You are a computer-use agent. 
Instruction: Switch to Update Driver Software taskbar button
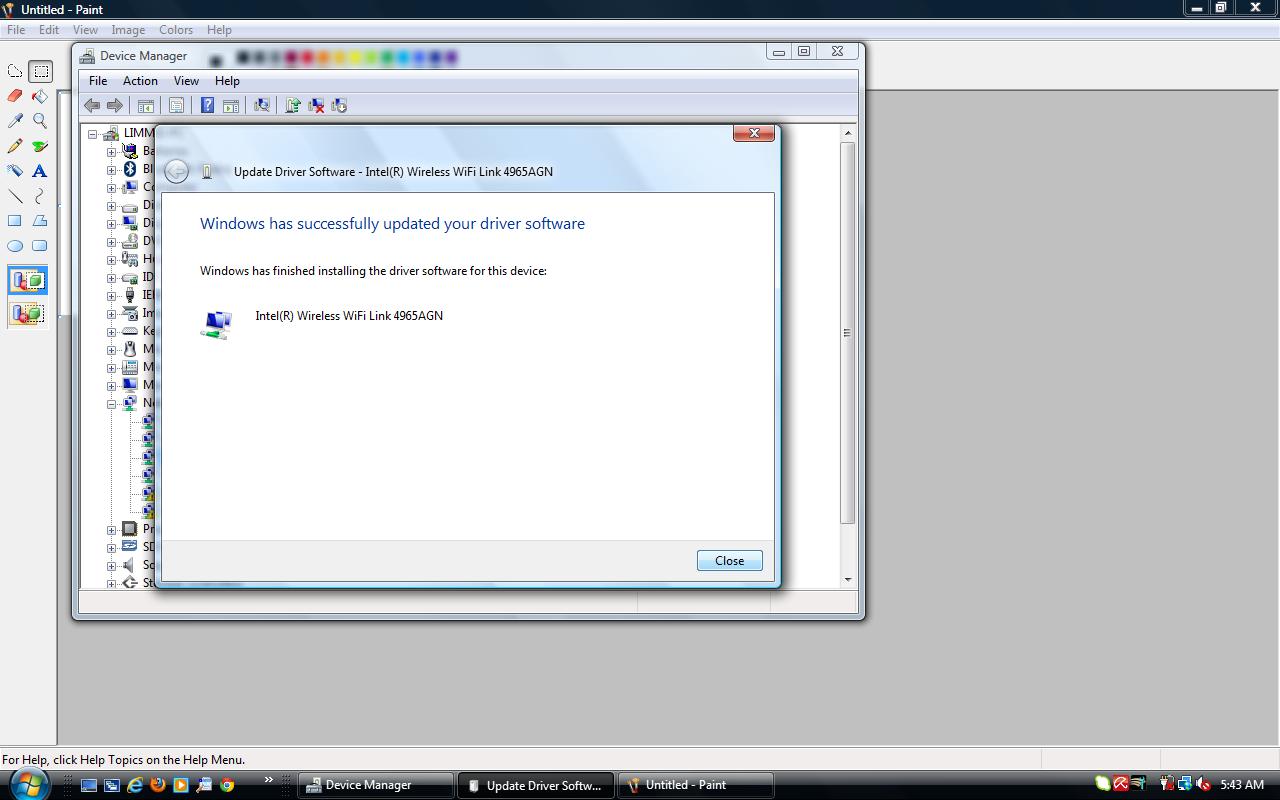click(535, 785)
